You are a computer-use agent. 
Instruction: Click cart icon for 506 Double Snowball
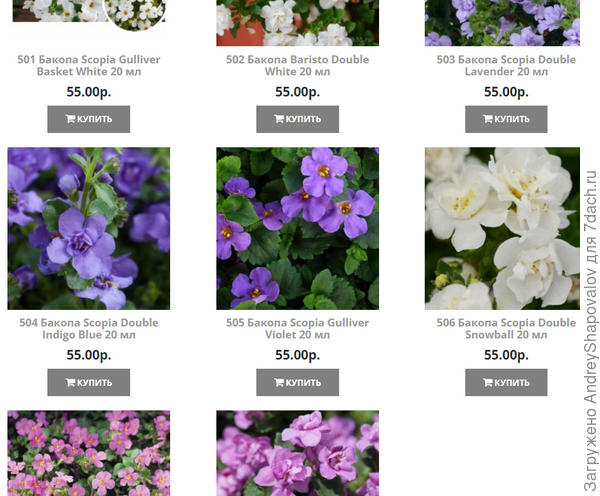pyautogui.click(x=488, y=382)
